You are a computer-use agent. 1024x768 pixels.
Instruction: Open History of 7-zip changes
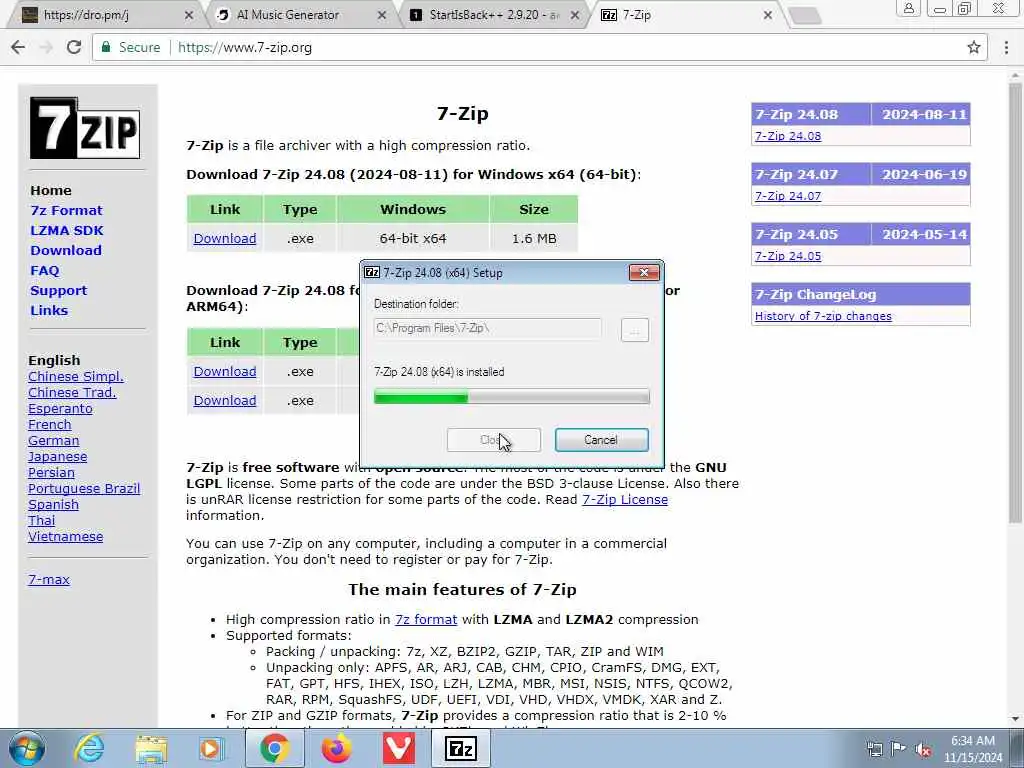[823, 316]
